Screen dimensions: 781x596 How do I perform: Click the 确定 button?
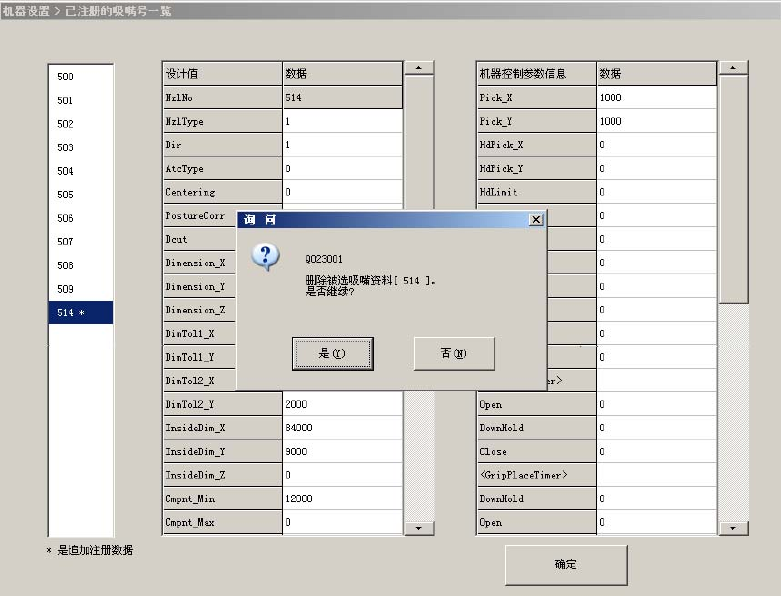pos(566,565)
